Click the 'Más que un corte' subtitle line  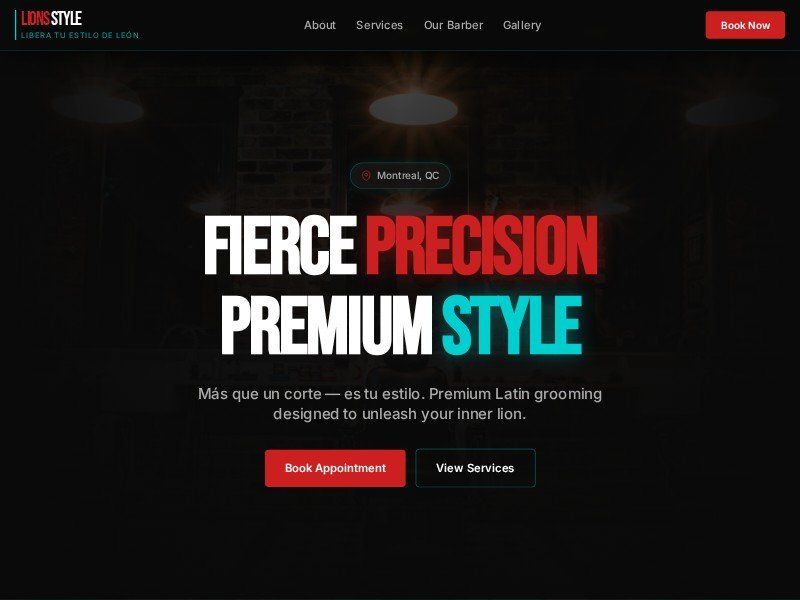(x=400, y=394)
